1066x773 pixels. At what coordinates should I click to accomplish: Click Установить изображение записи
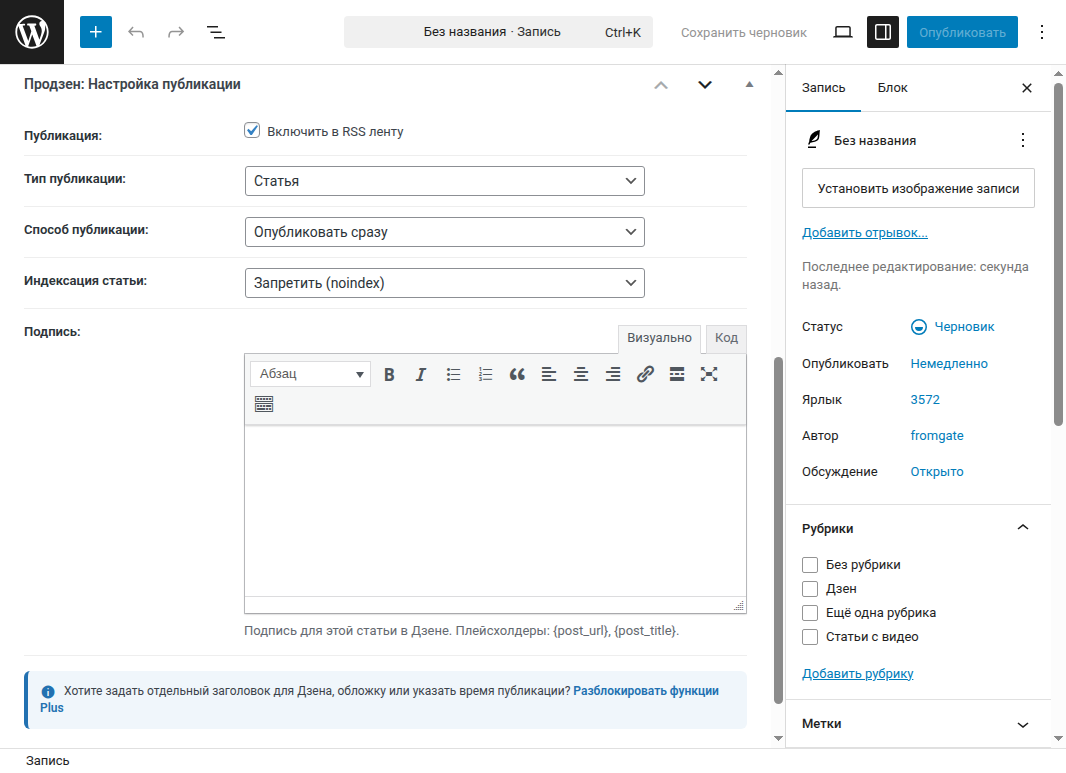(x=918, y=188)
